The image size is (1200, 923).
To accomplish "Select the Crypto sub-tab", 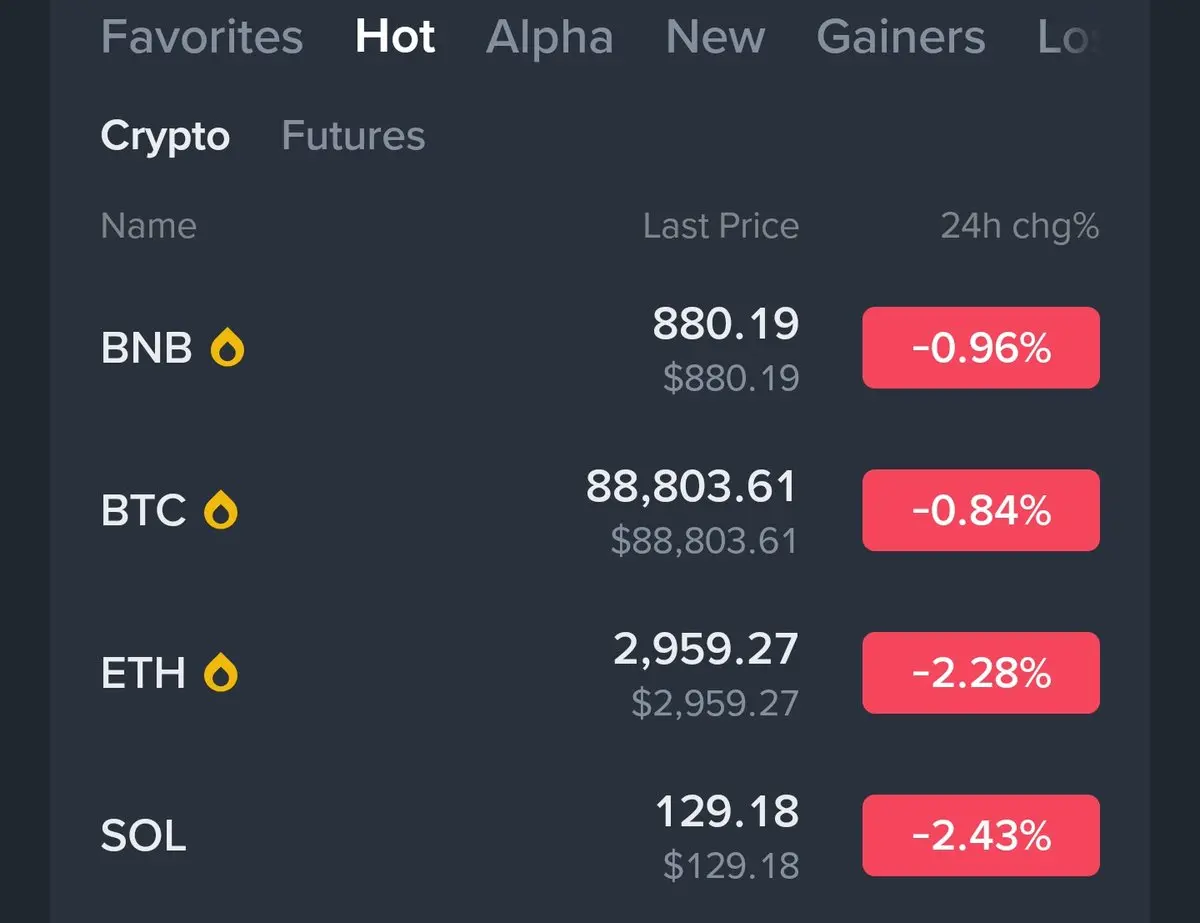I will [x=165, y=136].
